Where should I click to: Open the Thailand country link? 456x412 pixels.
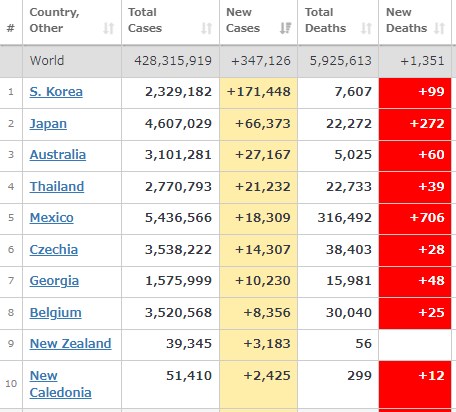pyautogui.click(x=57, y=187)
